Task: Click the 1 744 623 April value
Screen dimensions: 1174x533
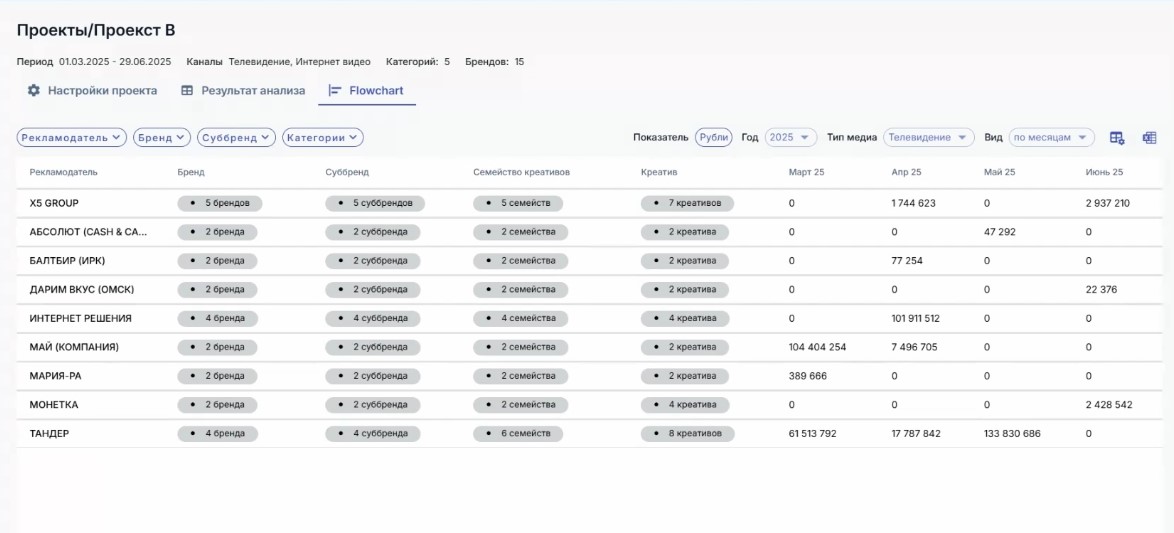Action: (x=913, y=204)
